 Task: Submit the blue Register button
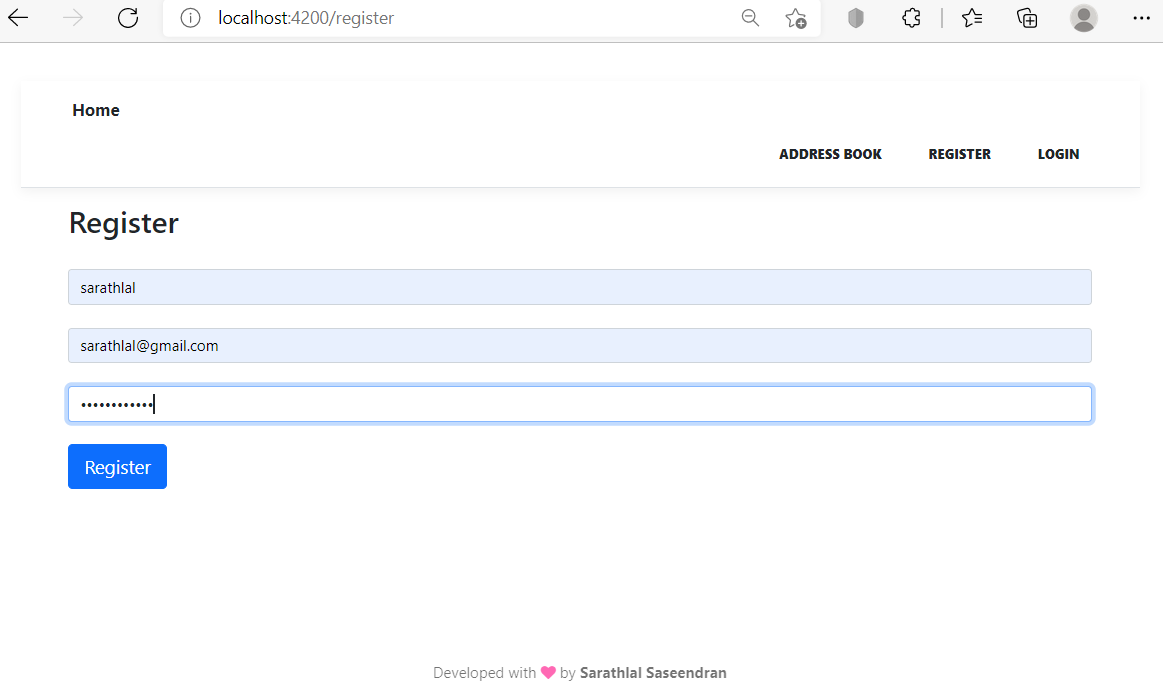click(x=117, y=467)
